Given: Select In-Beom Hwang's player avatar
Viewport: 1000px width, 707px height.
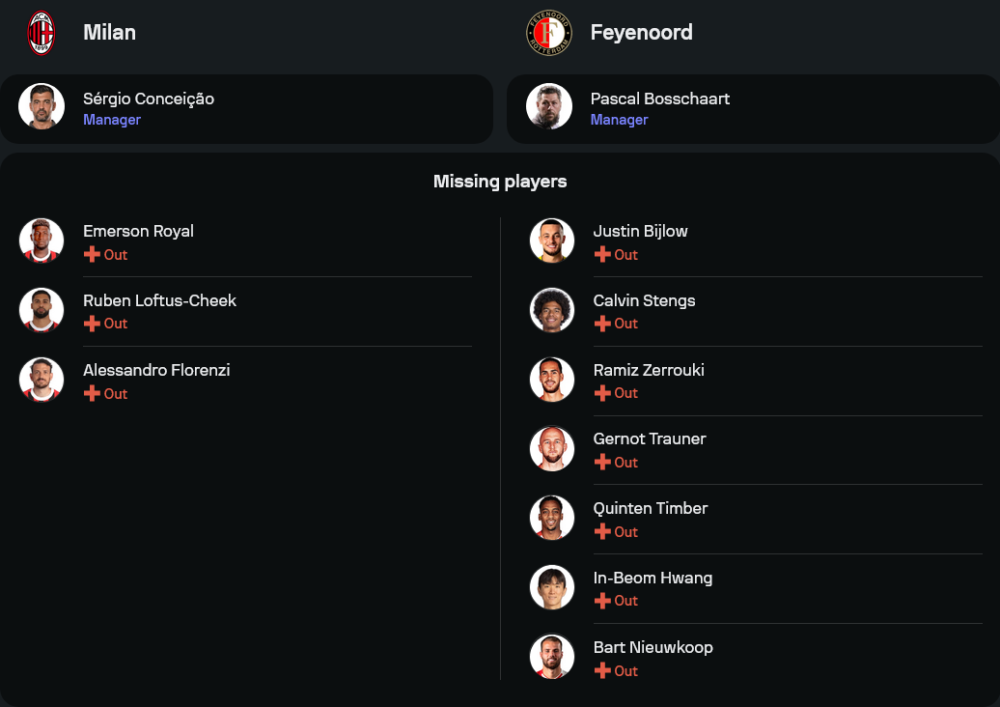Looking at the screenshot, I should tap(552, 588).
